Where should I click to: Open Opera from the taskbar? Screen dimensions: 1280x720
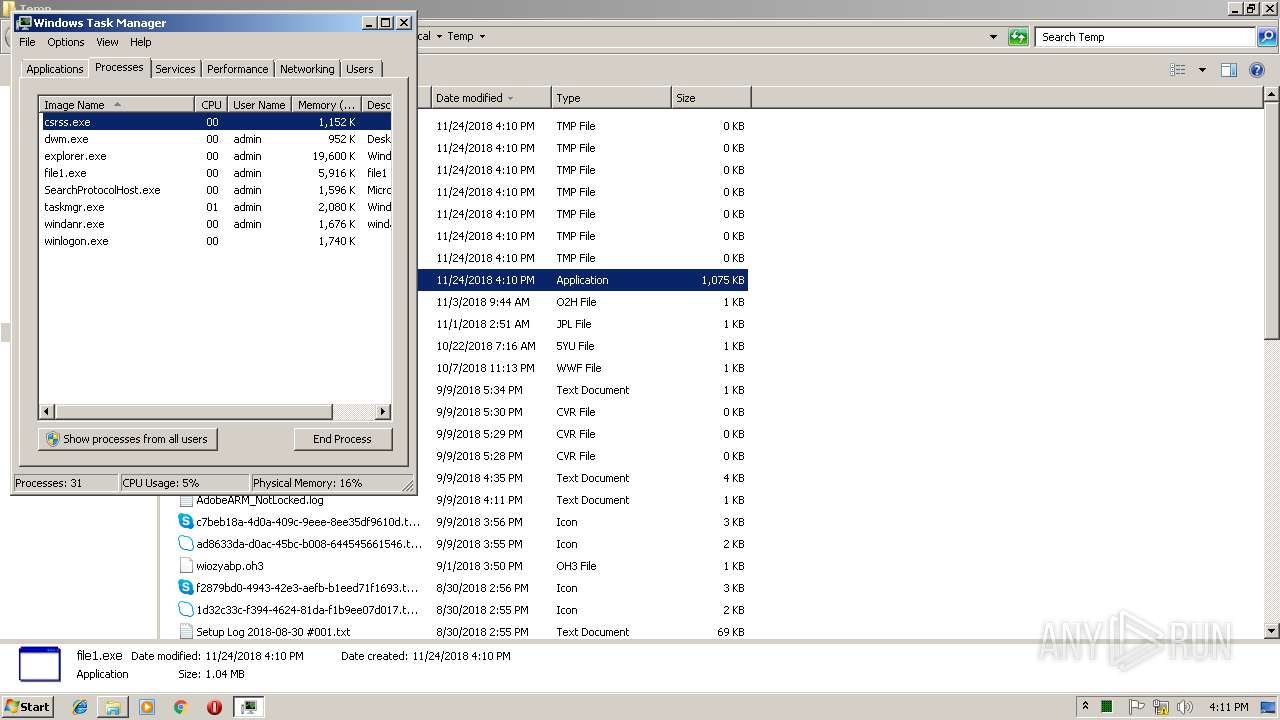pos(214,707)
